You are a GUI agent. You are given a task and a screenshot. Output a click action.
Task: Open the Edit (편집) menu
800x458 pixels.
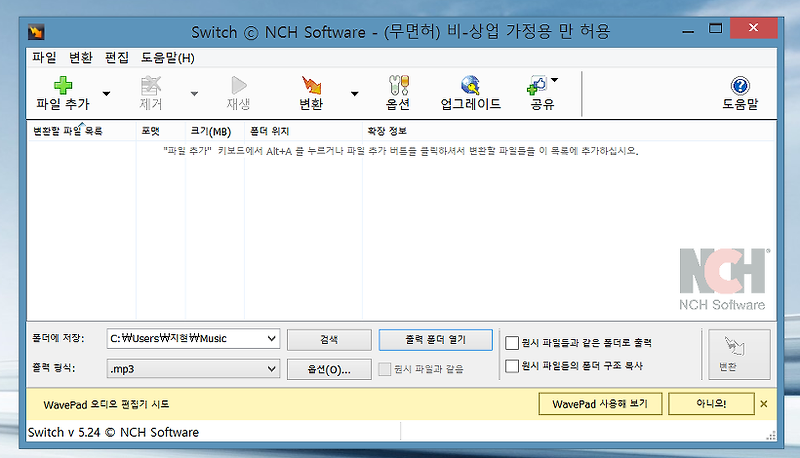click(117, 58)
